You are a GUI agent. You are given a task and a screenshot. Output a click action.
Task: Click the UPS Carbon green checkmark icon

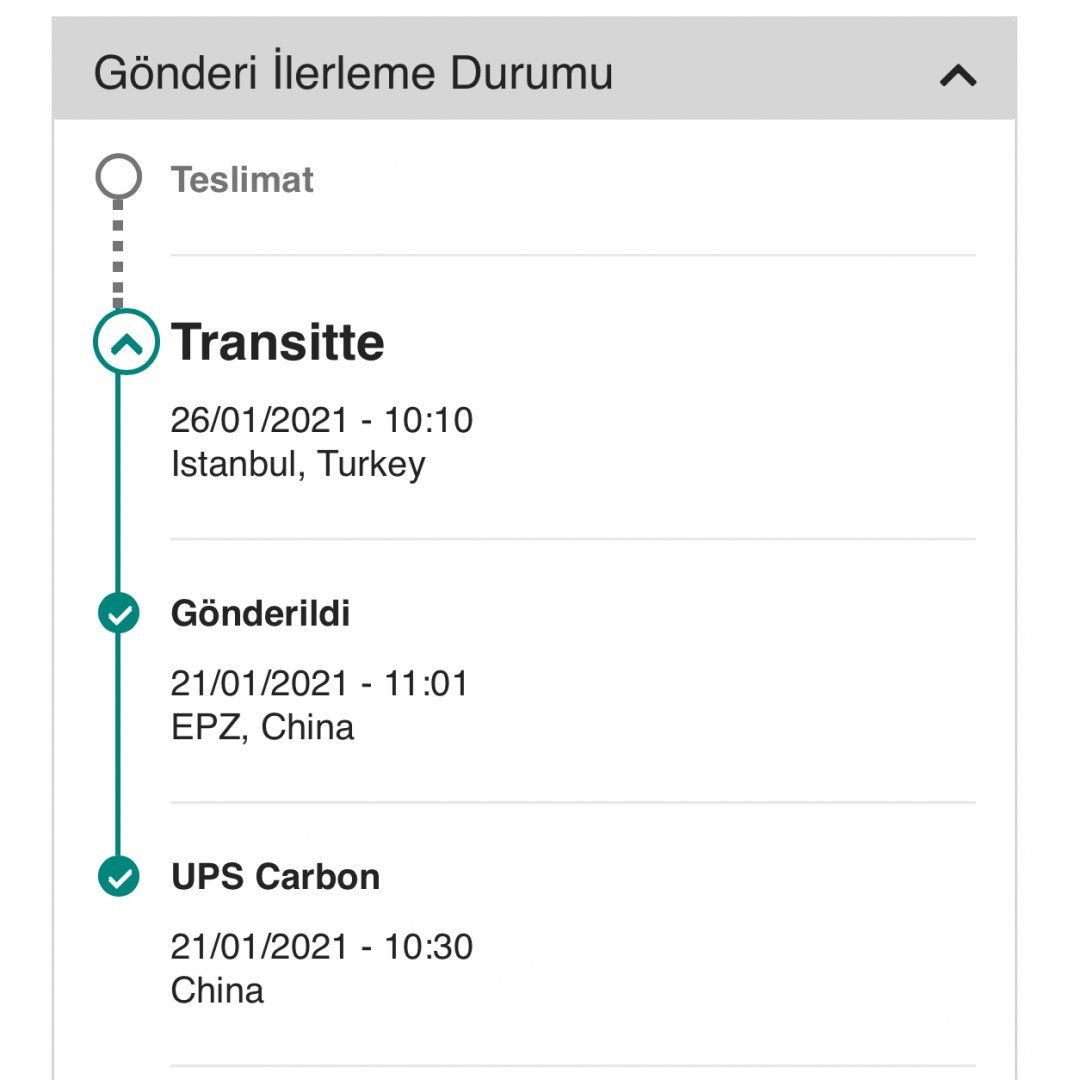tap(119, 877)
